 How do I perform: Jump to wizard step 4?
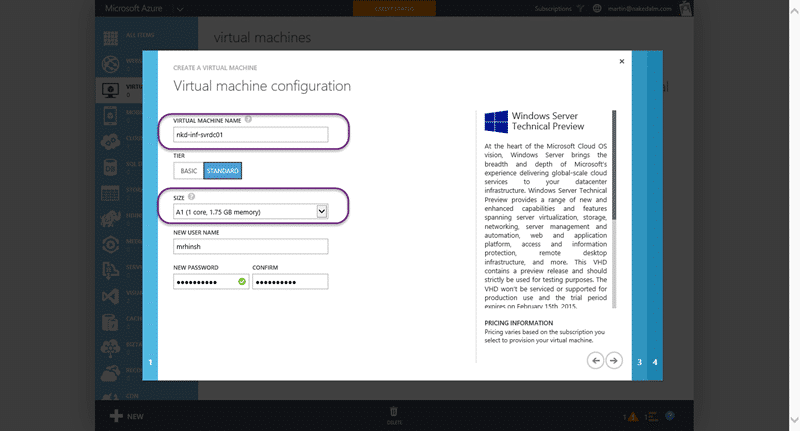point(655,362)
